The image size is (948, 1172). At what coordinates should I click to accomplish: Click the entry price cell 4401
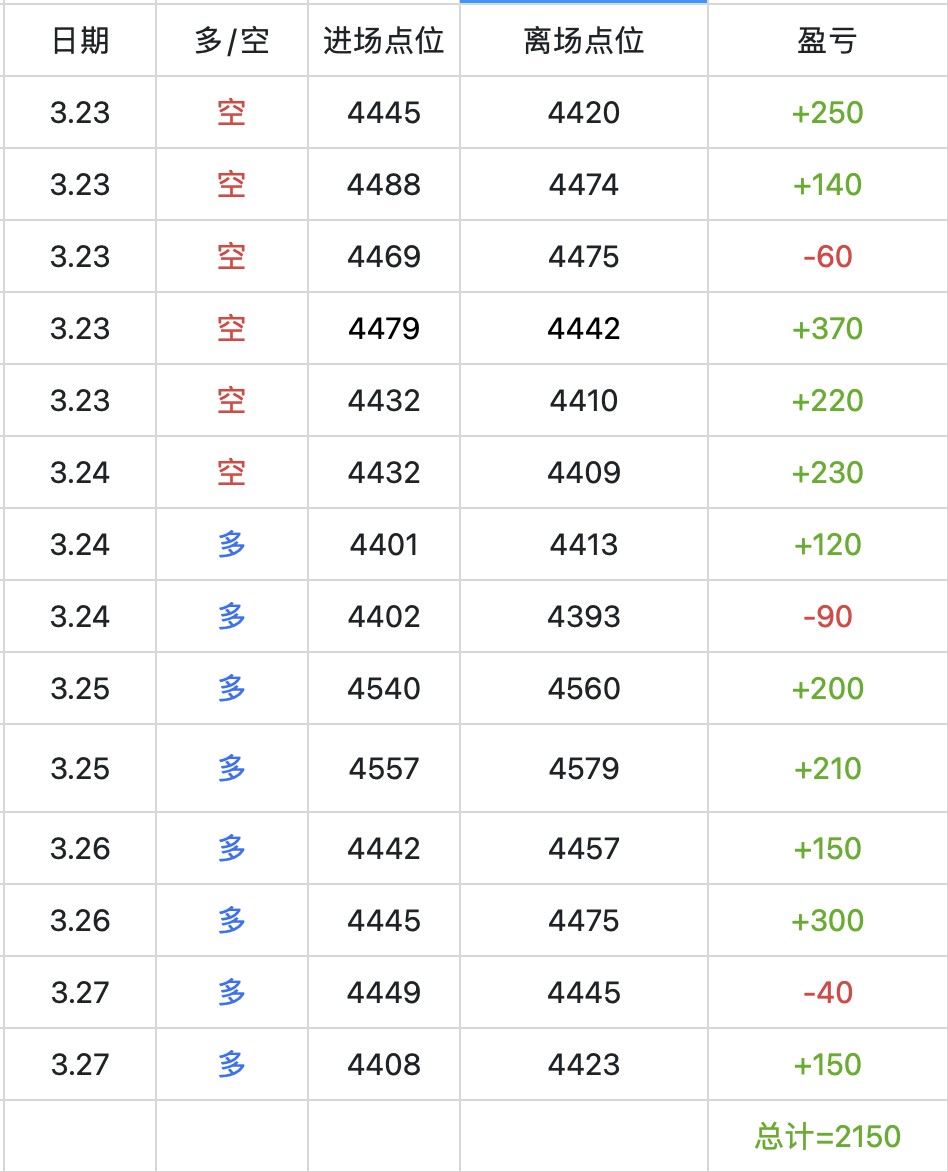pyautogui.click(x=384, y=545)
